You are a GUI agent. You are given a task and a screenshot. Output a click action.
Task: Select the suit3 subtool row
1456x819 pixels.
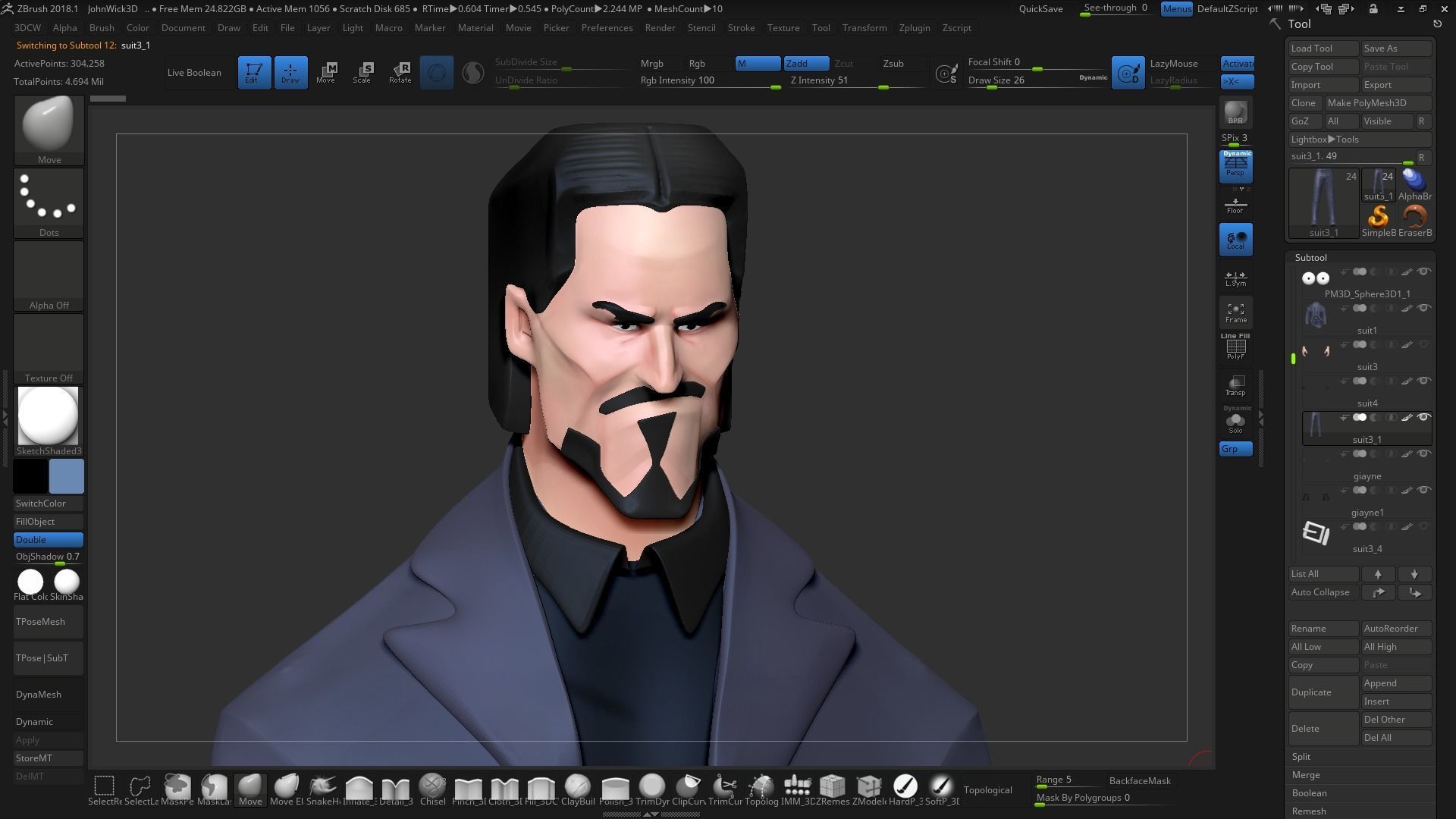pos(1367,356)
